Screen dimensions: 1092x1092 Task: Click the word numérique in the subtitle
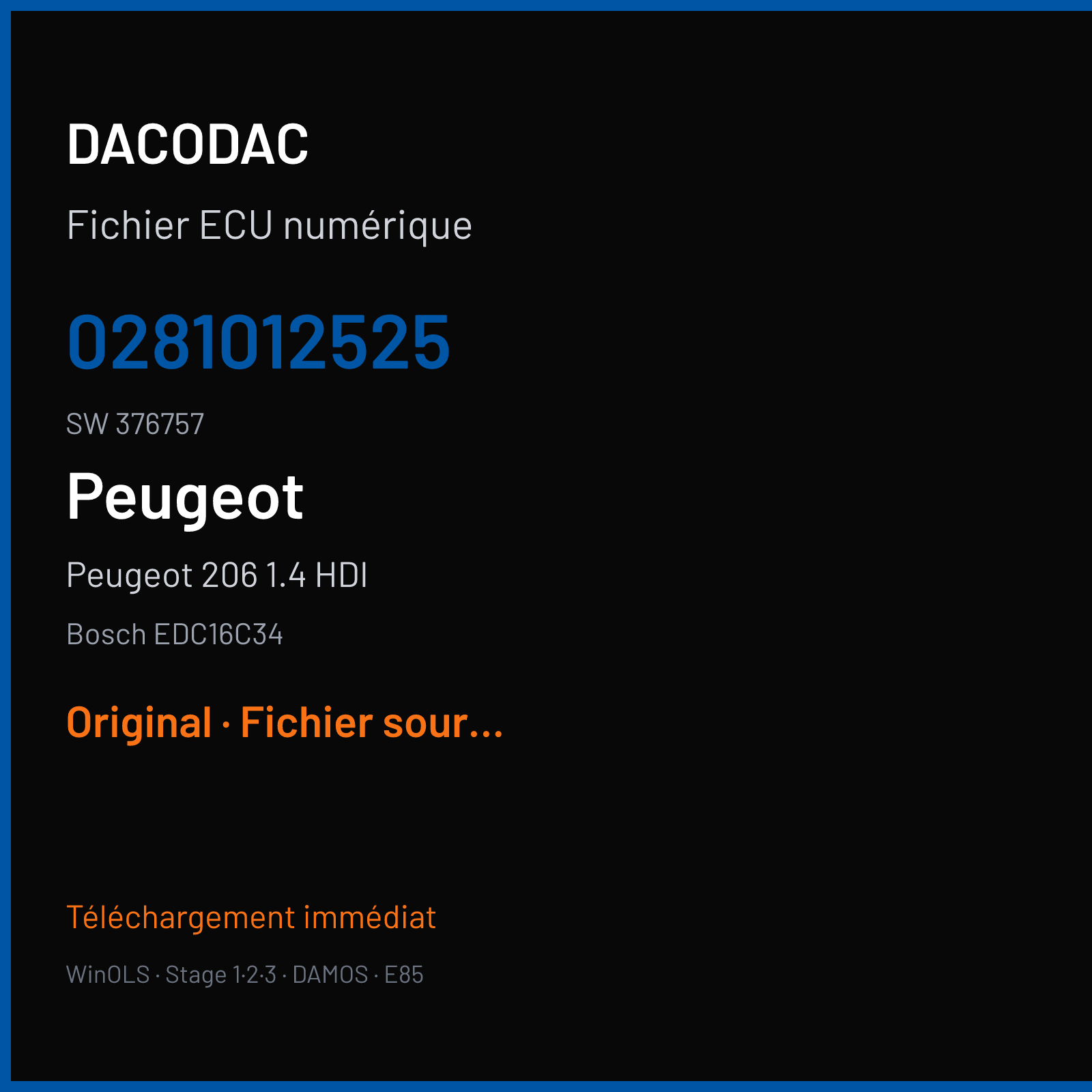pos(377,227)
